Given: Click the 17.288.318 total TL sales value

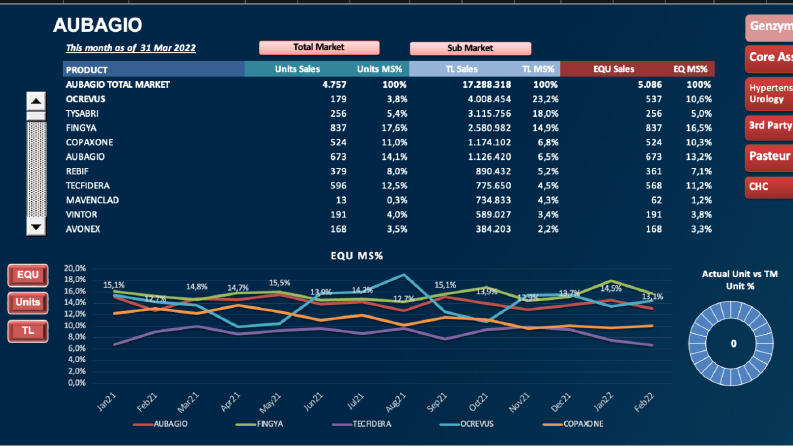Looking at the screenshot, I should tap(487, 84).
